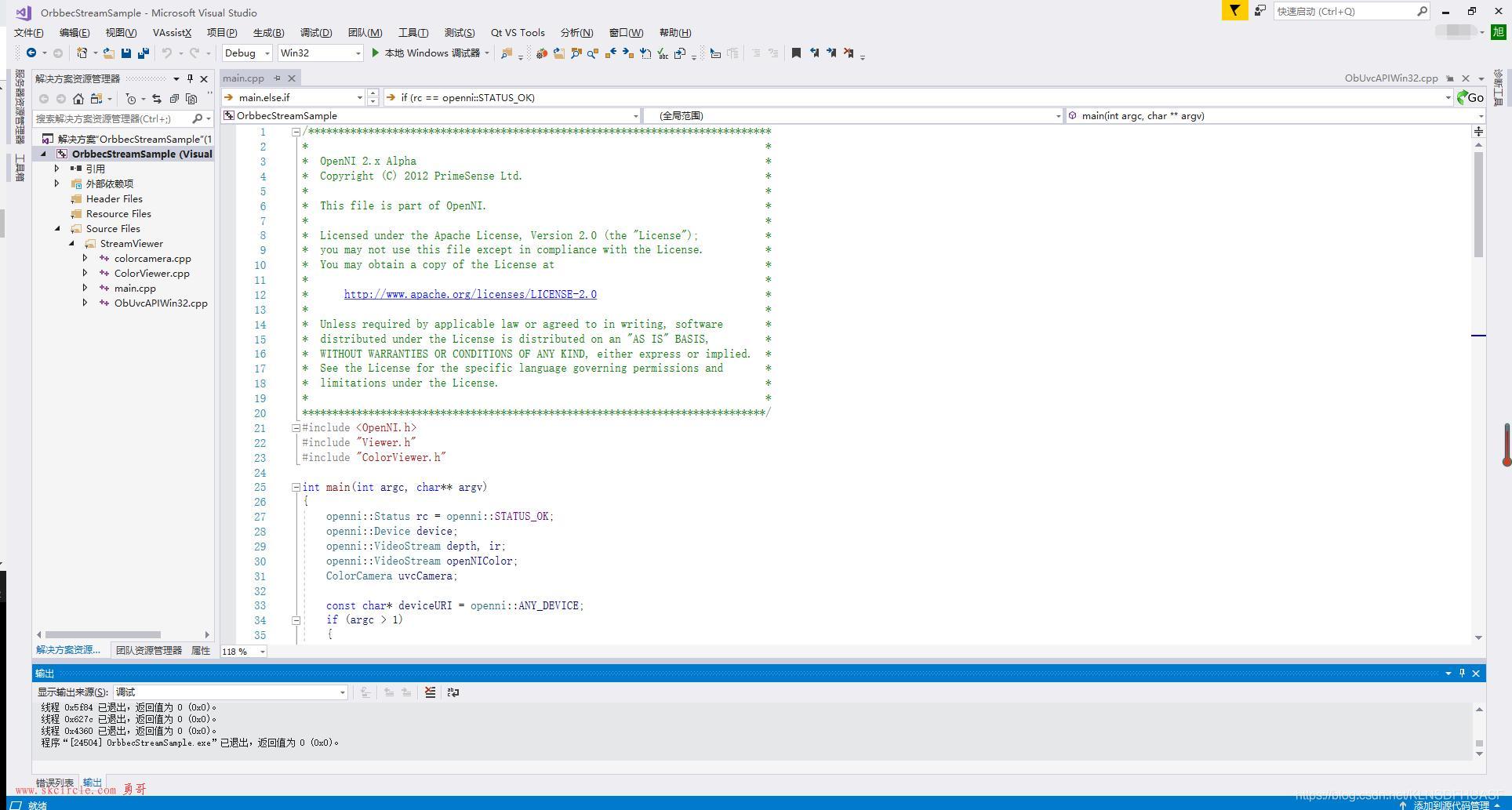Image resolution: width=1512 pixels, height=810 pixels.
Task: Click the navigate backward toolbar icon
Action: tap(31, 53)
